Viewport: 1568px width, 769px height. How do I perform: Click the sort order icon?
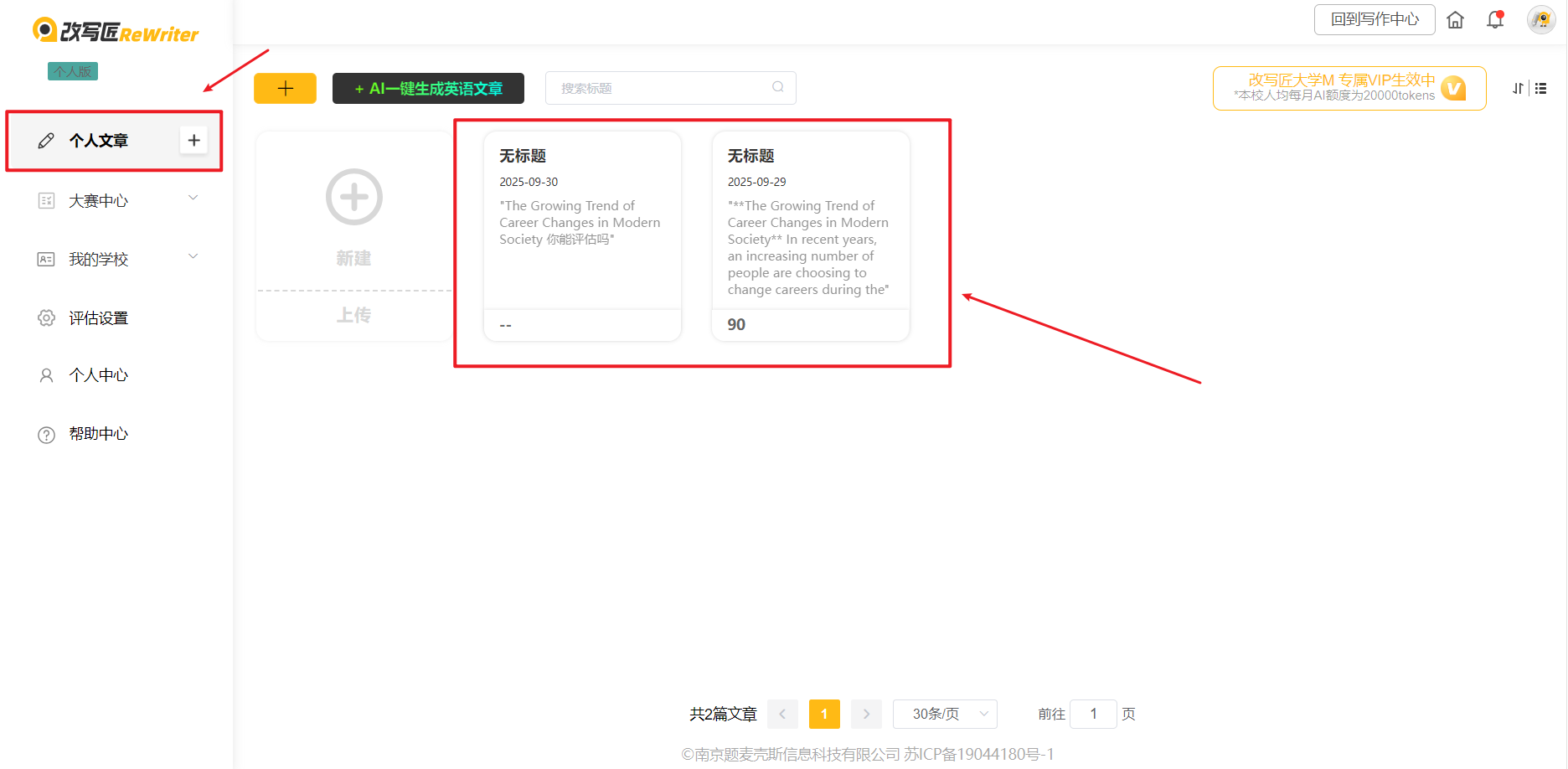1518,89
